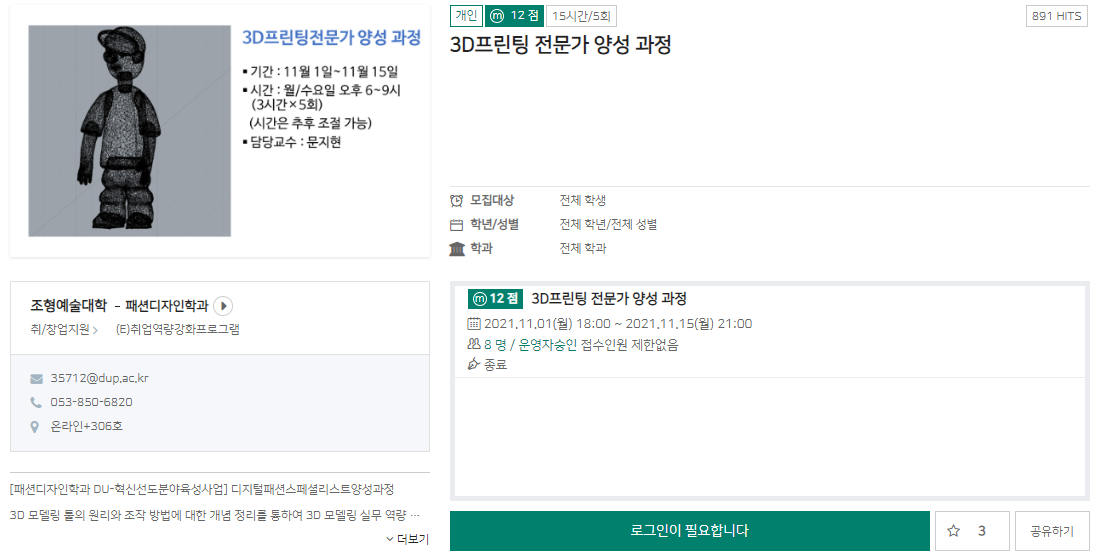The height and width of the screenshot is (559, 1099).
Task: Click the 조형예술대학 department name
Action: click(x=68, y=306)
